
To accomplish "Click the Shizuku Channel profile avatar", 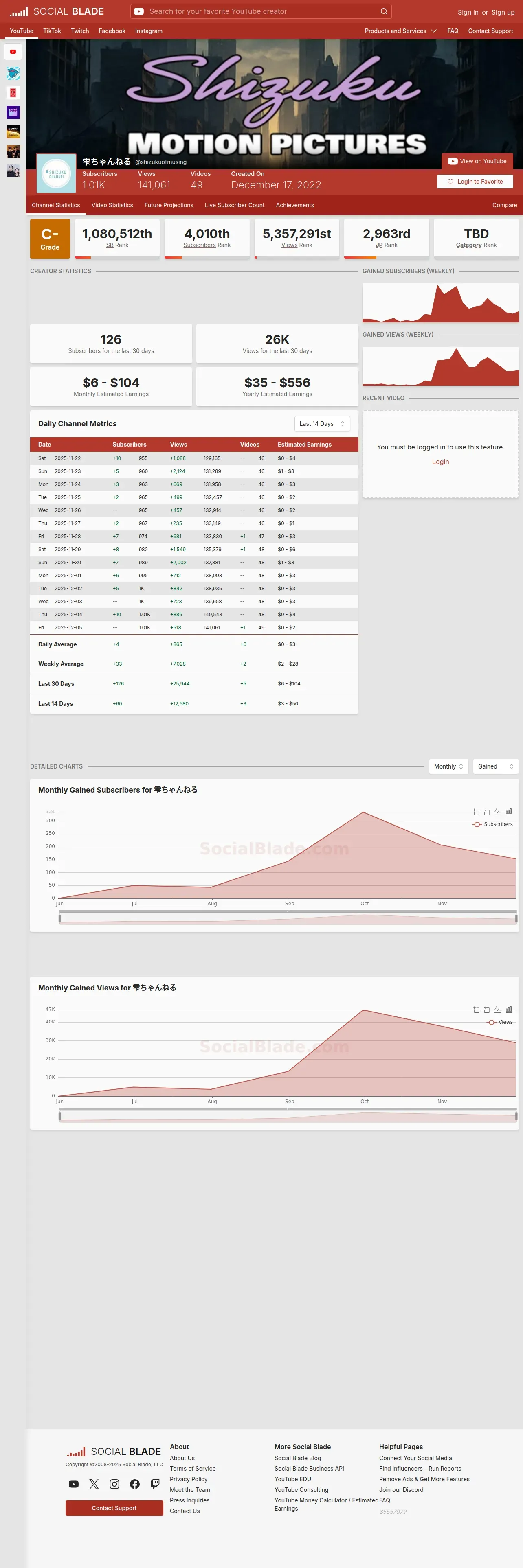I will click(57, 173).
